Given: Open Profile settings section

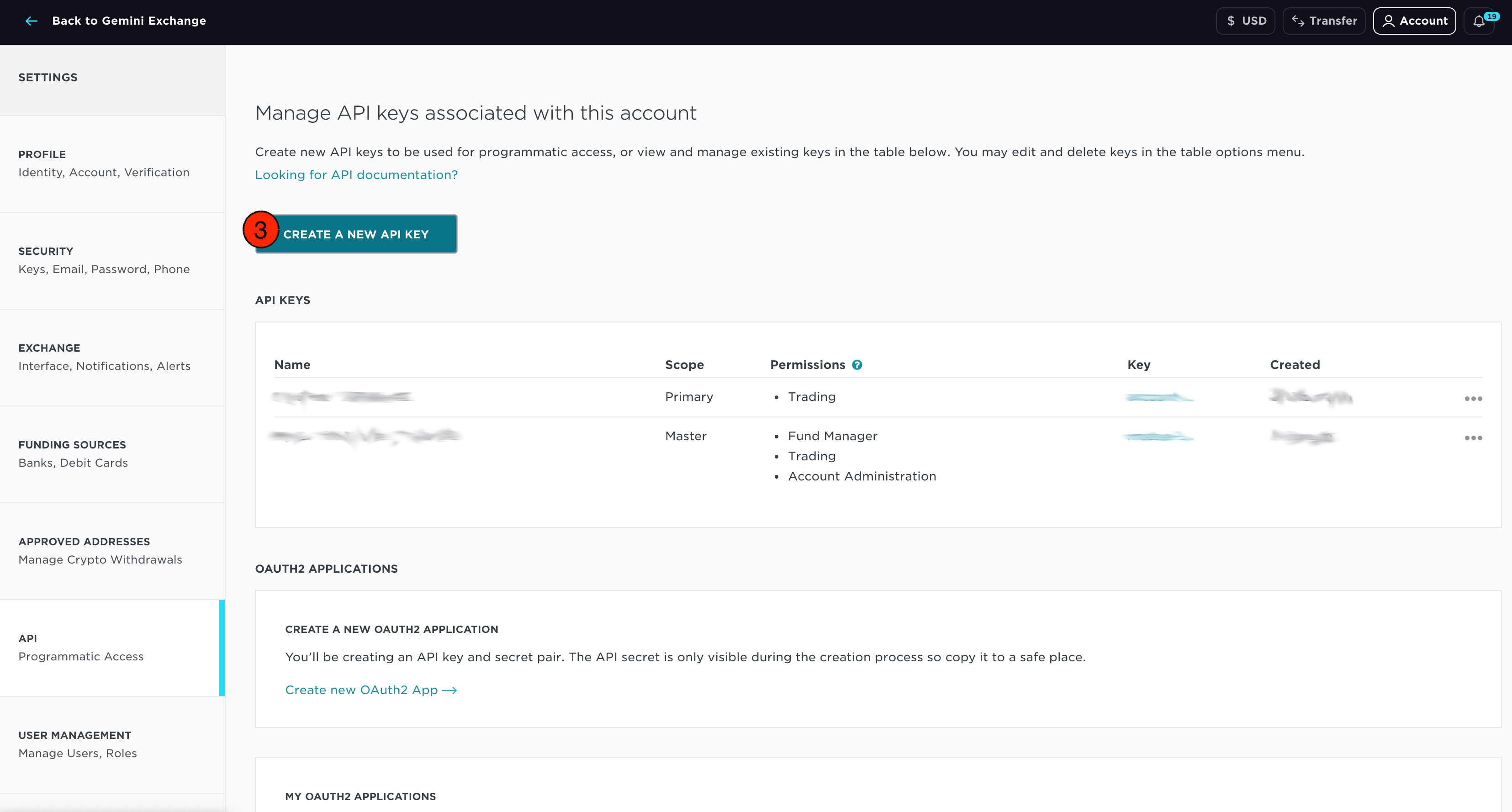Looking at the screenshot, I should (112, 163).
